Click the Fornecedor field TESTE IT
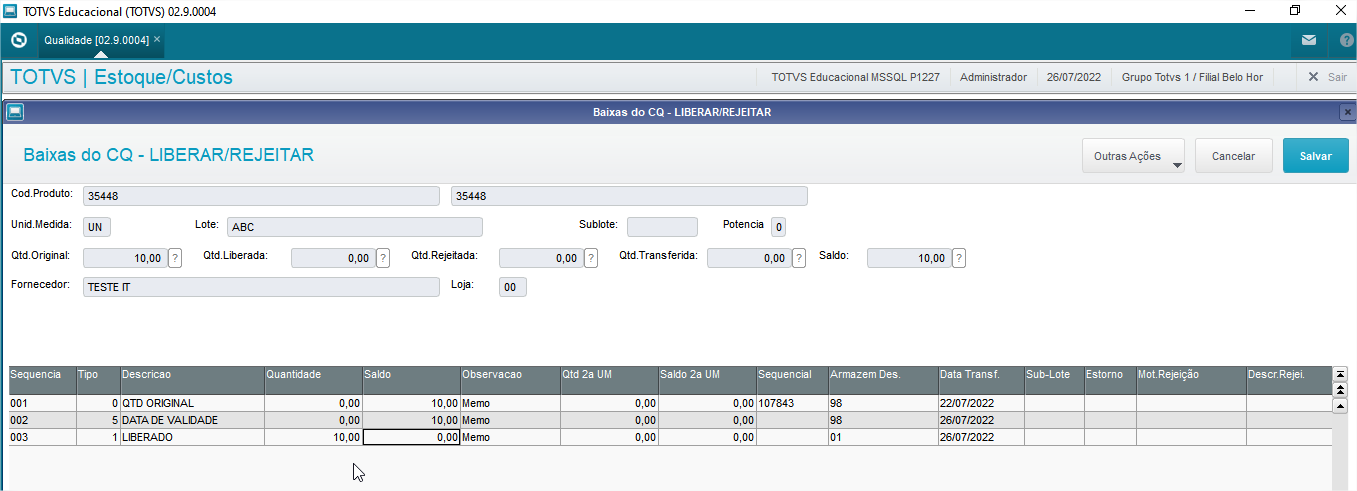Image resolution: width=1357 pixels, height=491 pixels. pyautogui.click(x=261, y=287)
